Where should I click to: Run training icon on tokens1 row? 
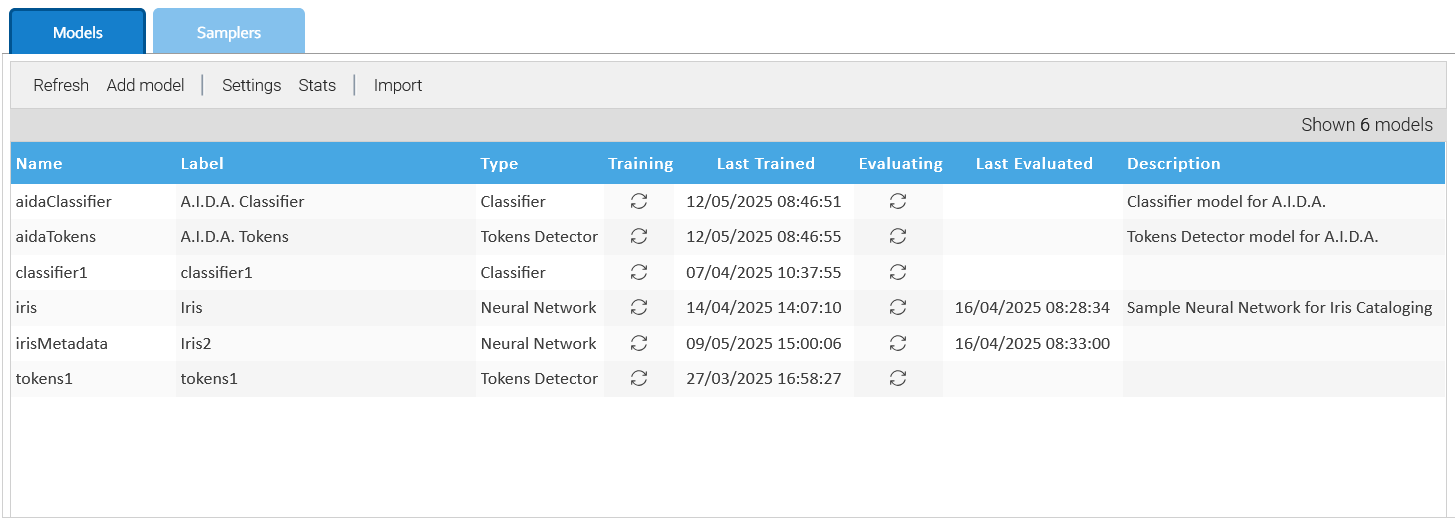[639, 378]
